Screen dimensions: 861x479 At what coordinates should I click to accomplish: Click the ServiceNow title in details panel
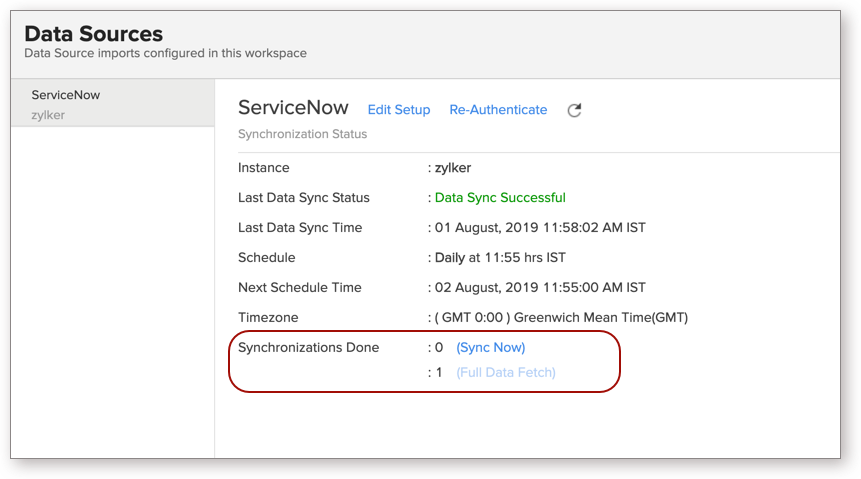click(293, 108)
